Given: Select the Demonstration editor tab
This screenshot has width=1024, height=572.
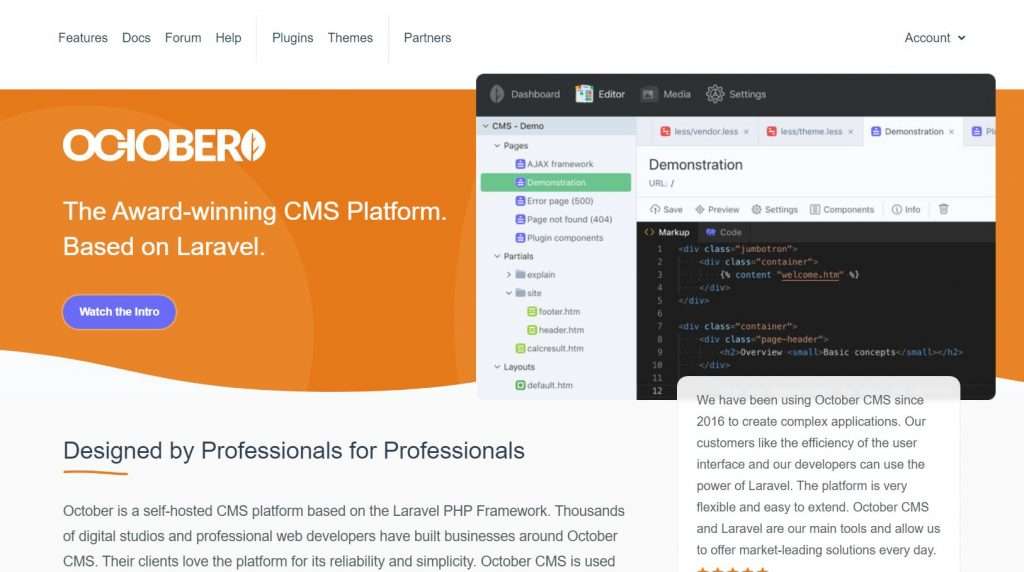Looking at the screenshot, I should point(914,131).
